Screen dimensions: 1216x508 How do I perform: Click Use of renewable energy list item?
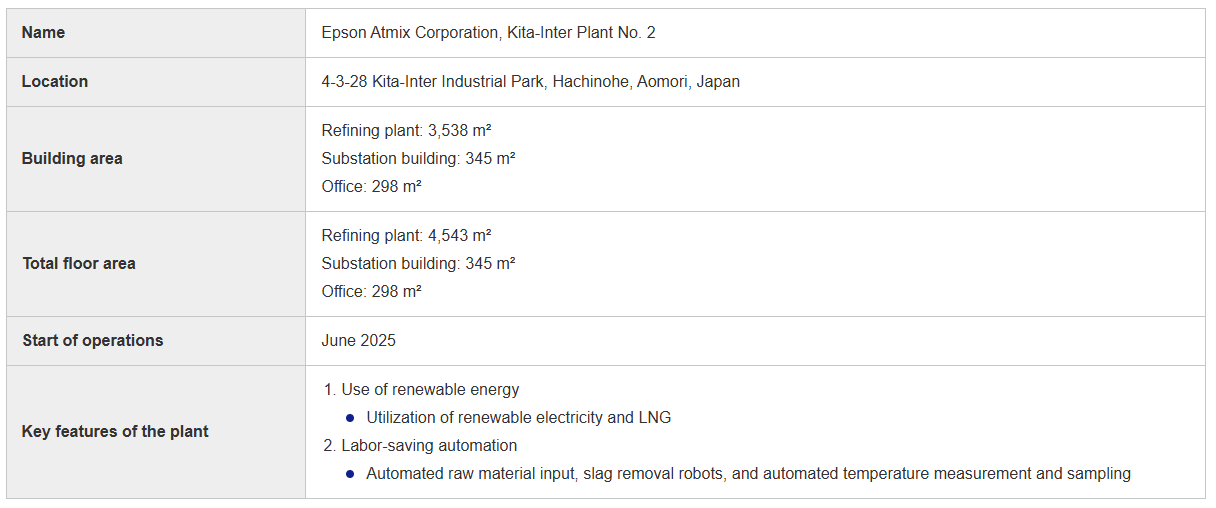click(x=430, y=390)
